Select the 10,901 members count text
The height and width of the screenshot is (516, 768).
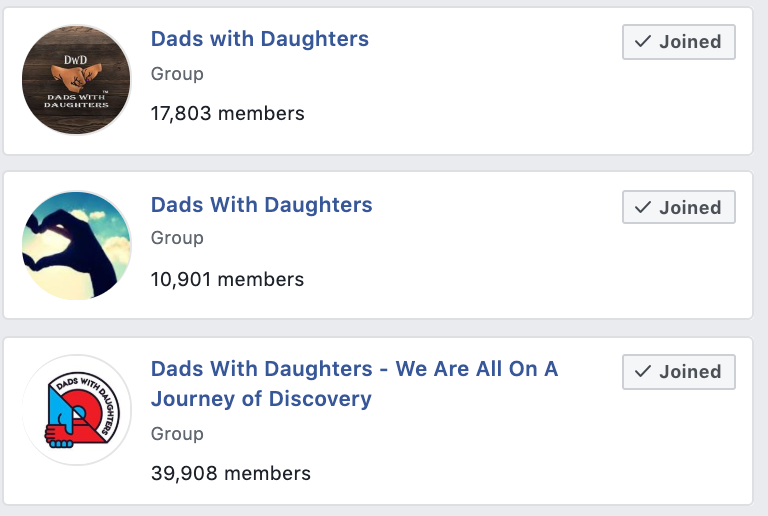[227, 280]
